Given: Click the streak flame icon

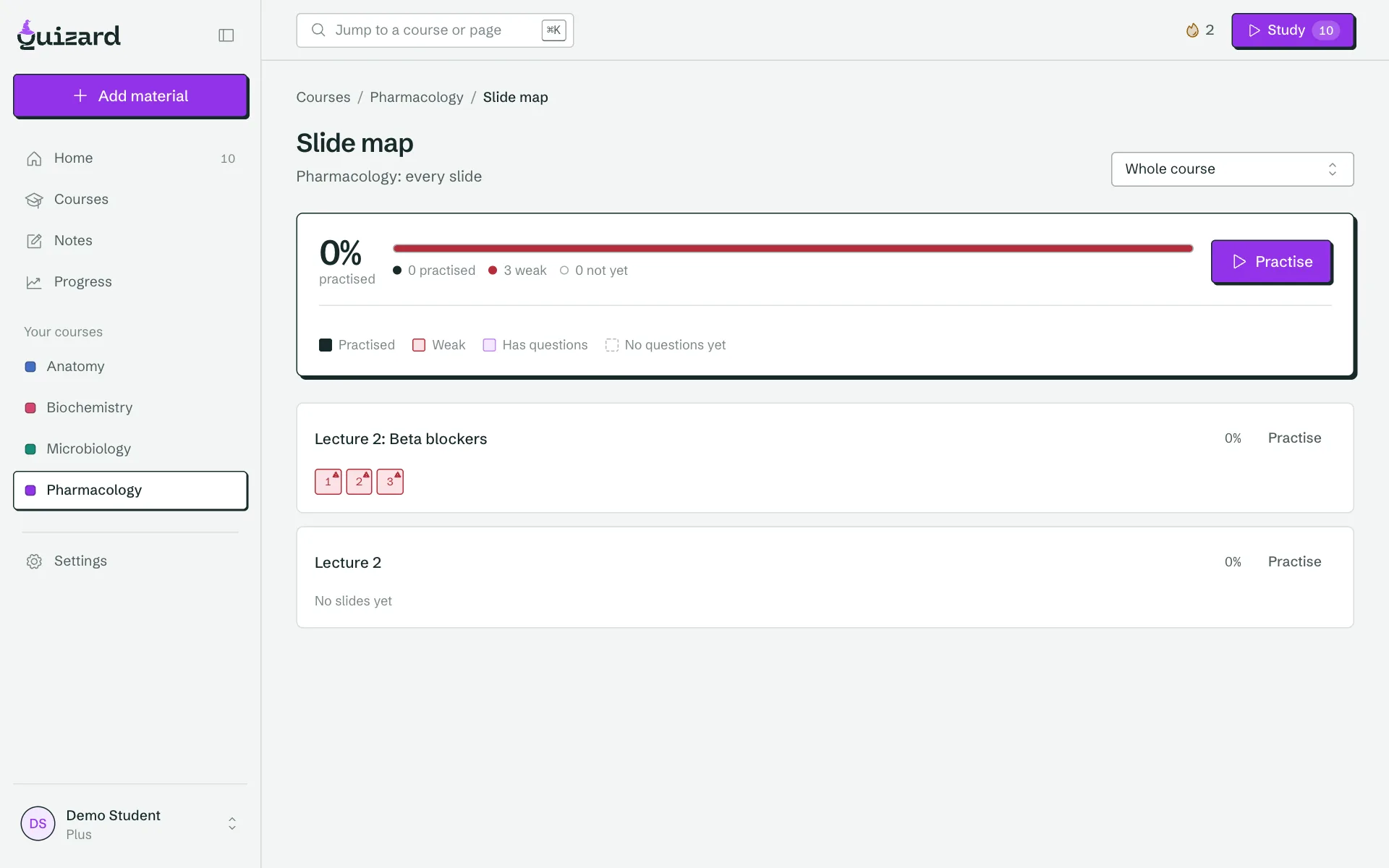Looking at the screenshot, I should 1192,30.
